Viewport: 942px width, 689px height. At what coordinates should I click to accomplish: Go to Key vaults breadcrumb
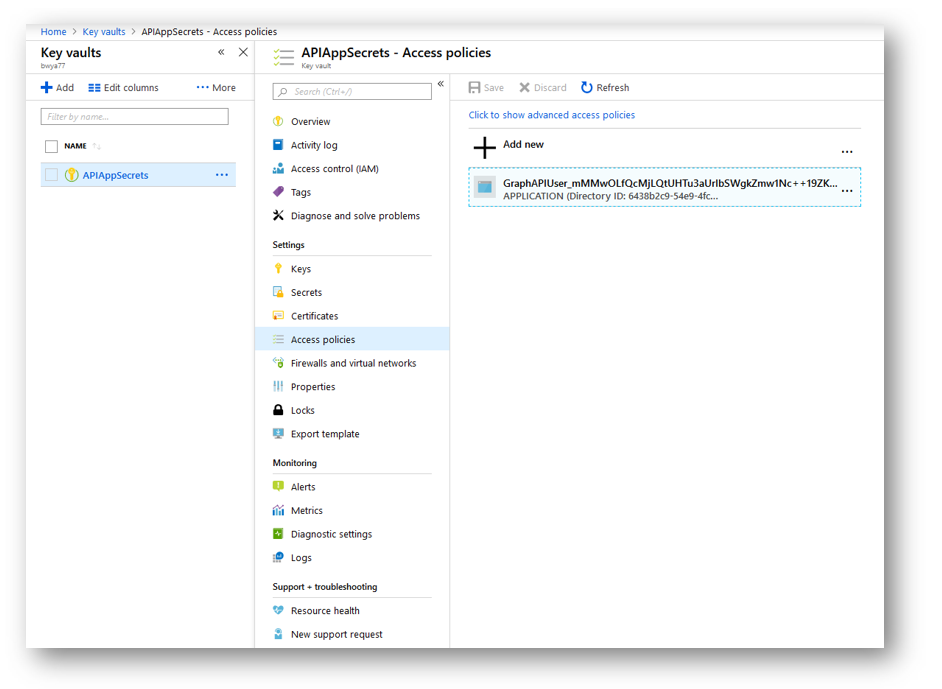[104, 32]
